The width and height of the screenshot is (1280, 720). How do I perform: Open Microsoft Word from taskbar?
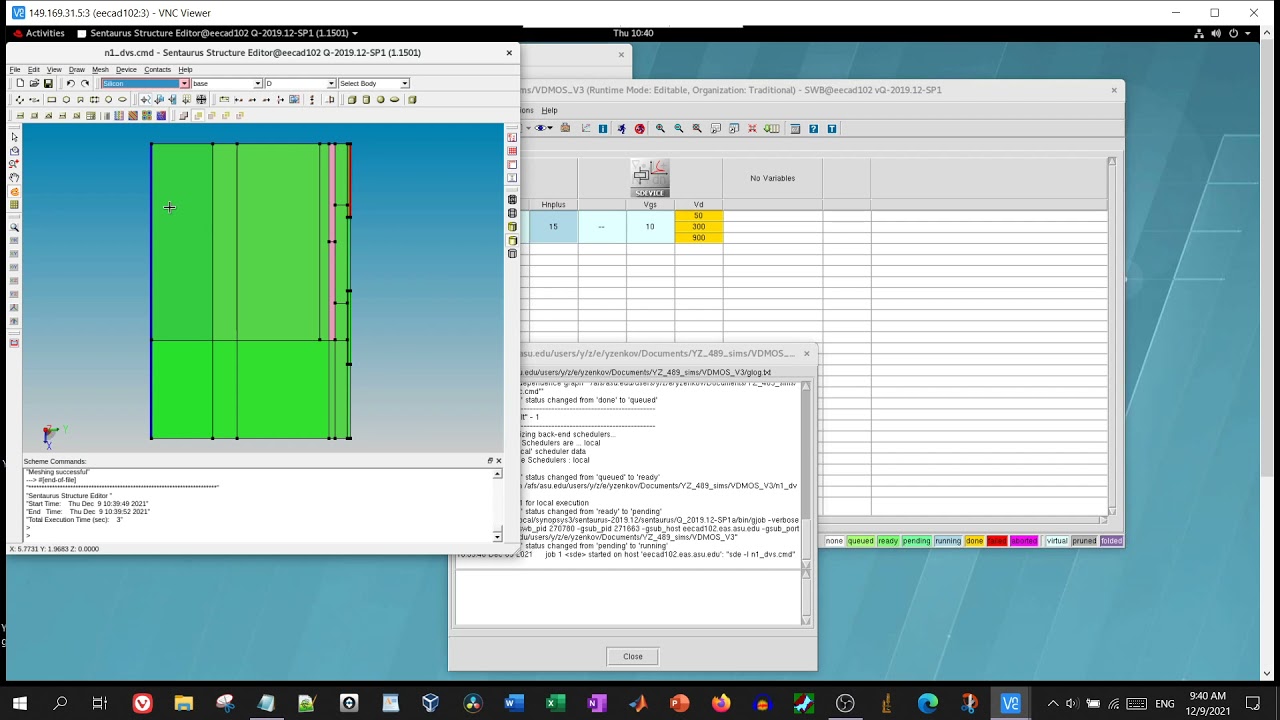pyautogui.click(x=514, y=704)
